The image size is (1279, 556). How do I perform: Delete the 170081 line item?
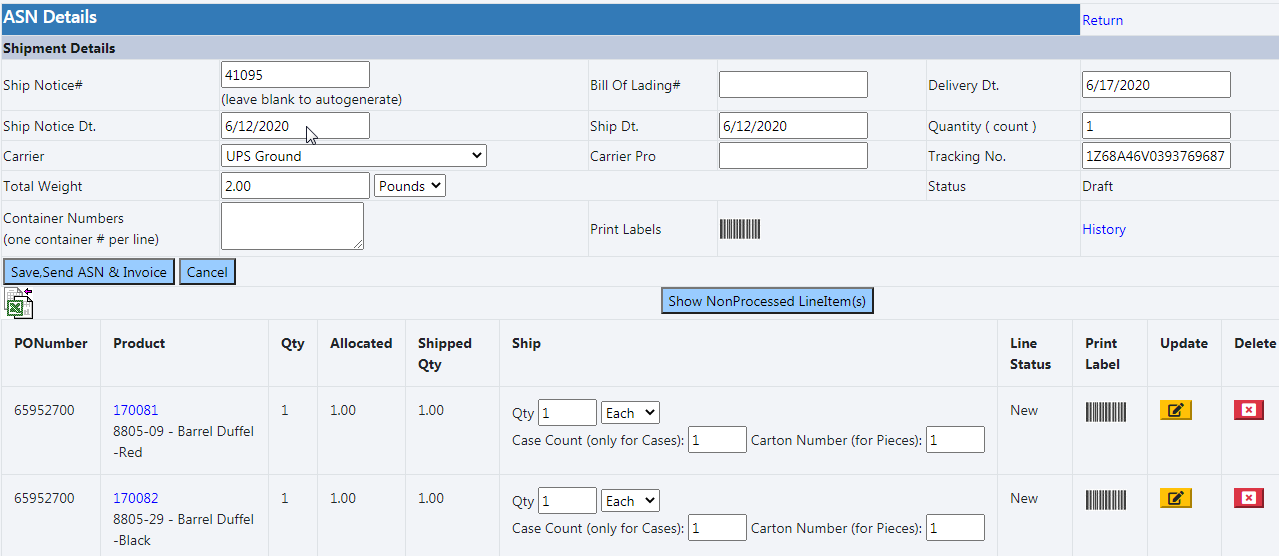click(x=1248, y=410)
